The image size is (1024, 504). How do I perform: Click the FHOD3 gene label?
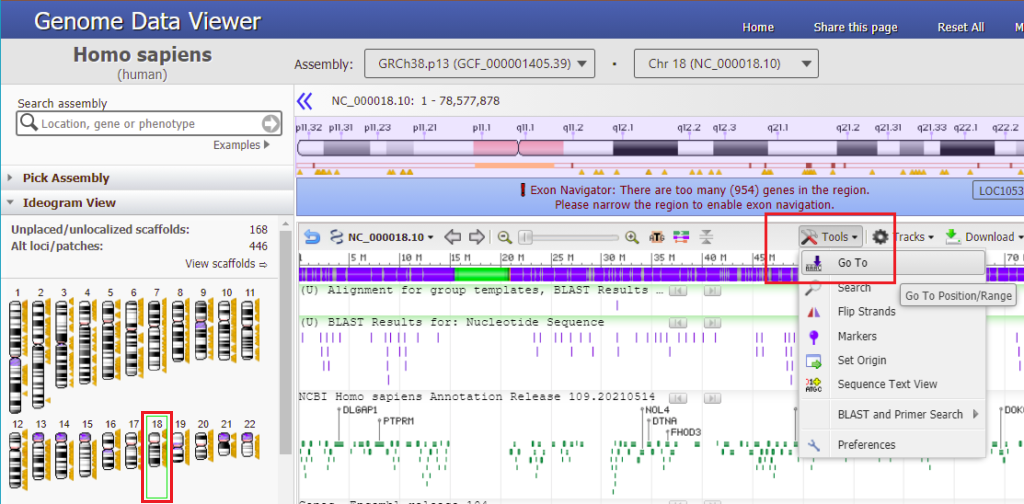coord(685,432)
